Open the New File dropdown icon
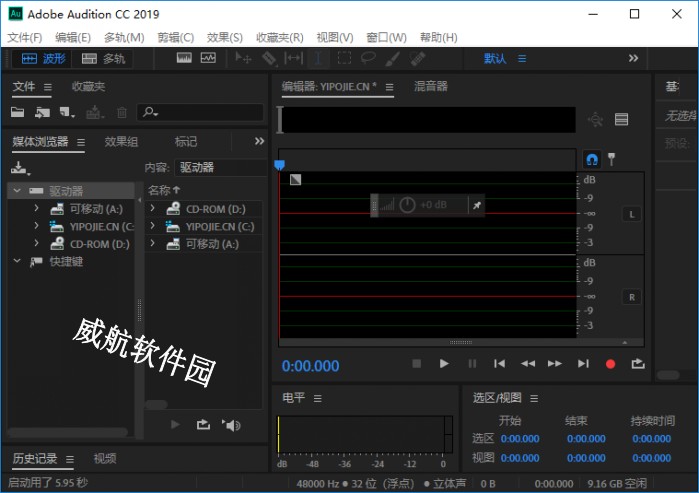699x493 pixels. coord(67,113)
